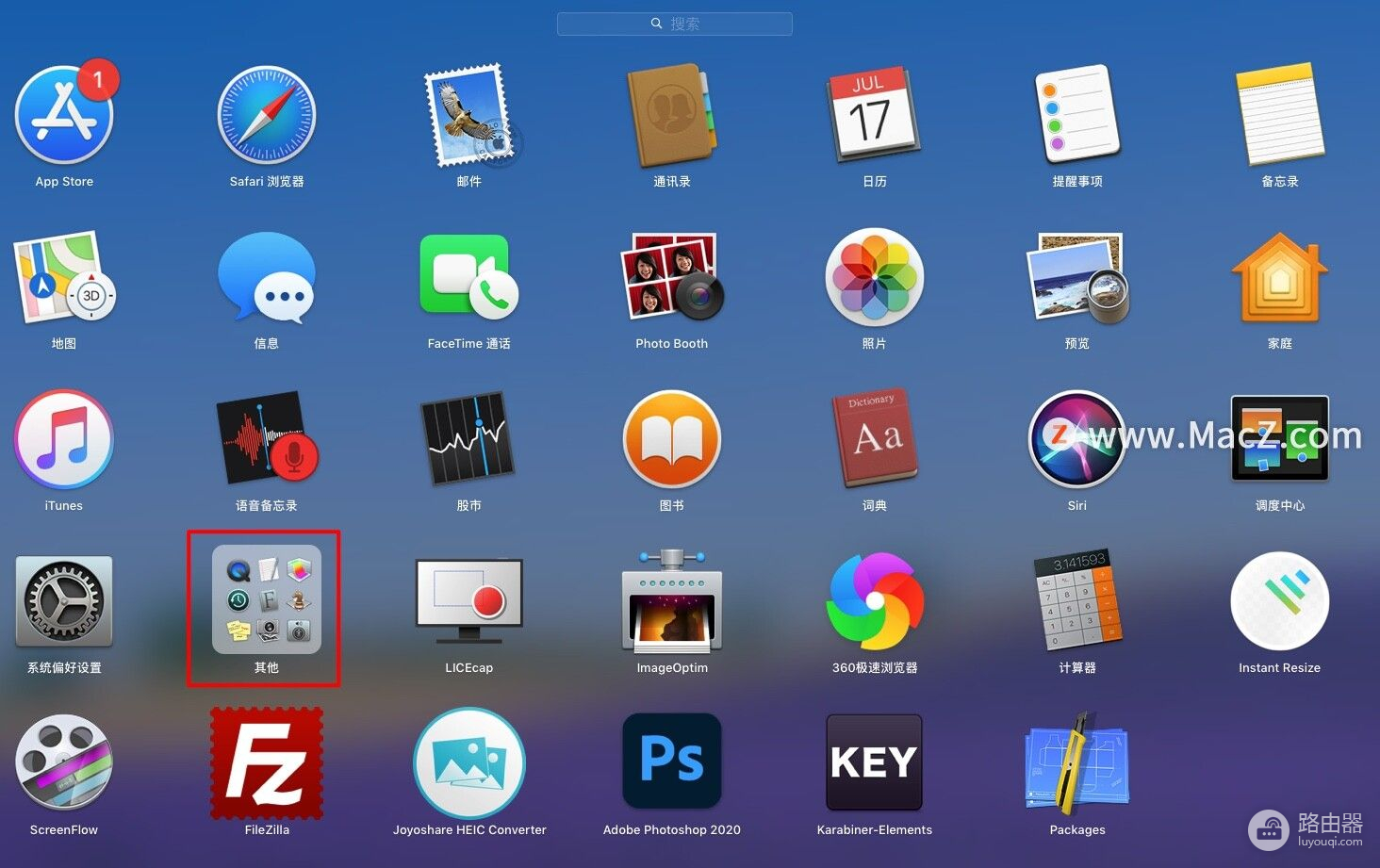The image size is (1380, 868).
Task: Launch LICEcap screen recorder
Action: tap(469, 601)
